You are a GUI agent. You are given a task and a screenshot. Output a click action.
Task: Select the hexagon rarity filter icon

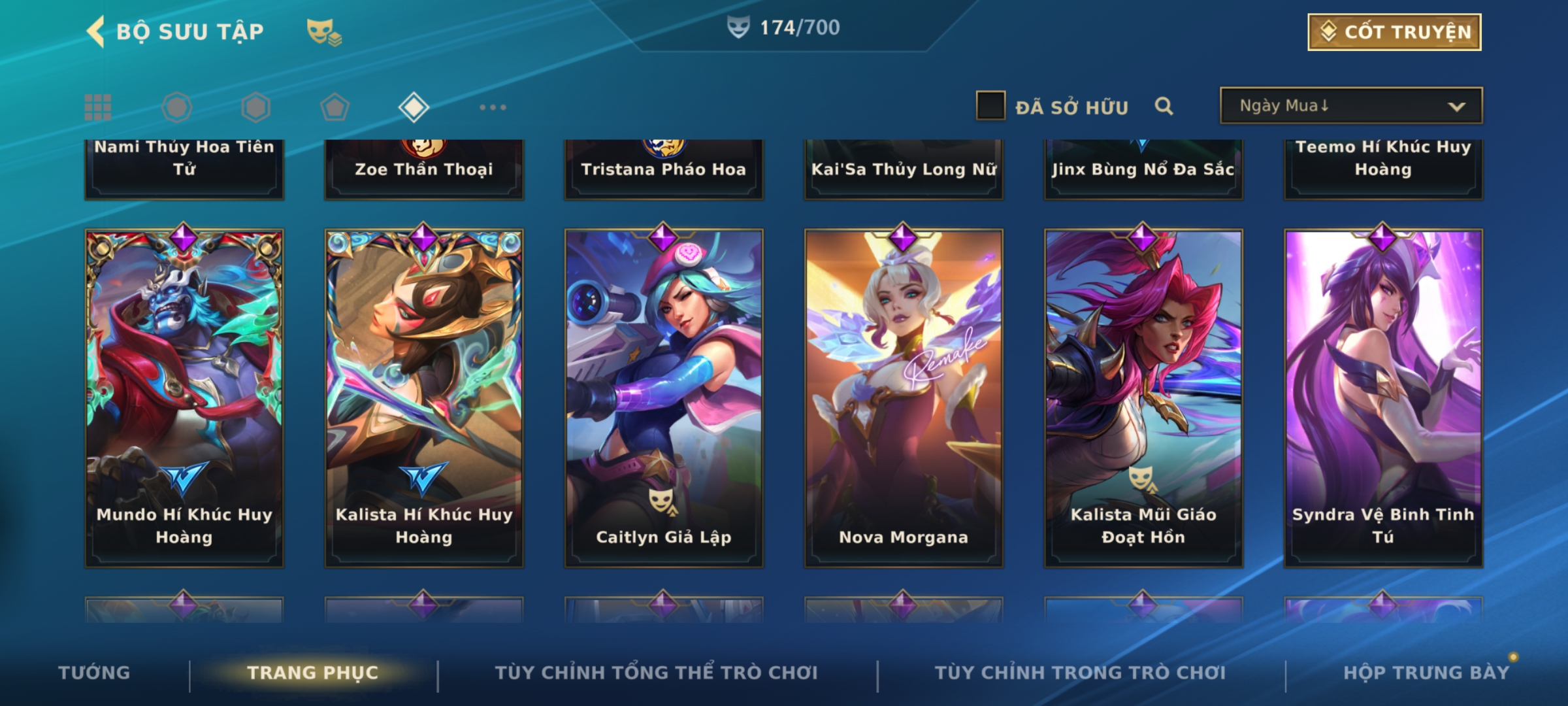(x=255, y=107)
